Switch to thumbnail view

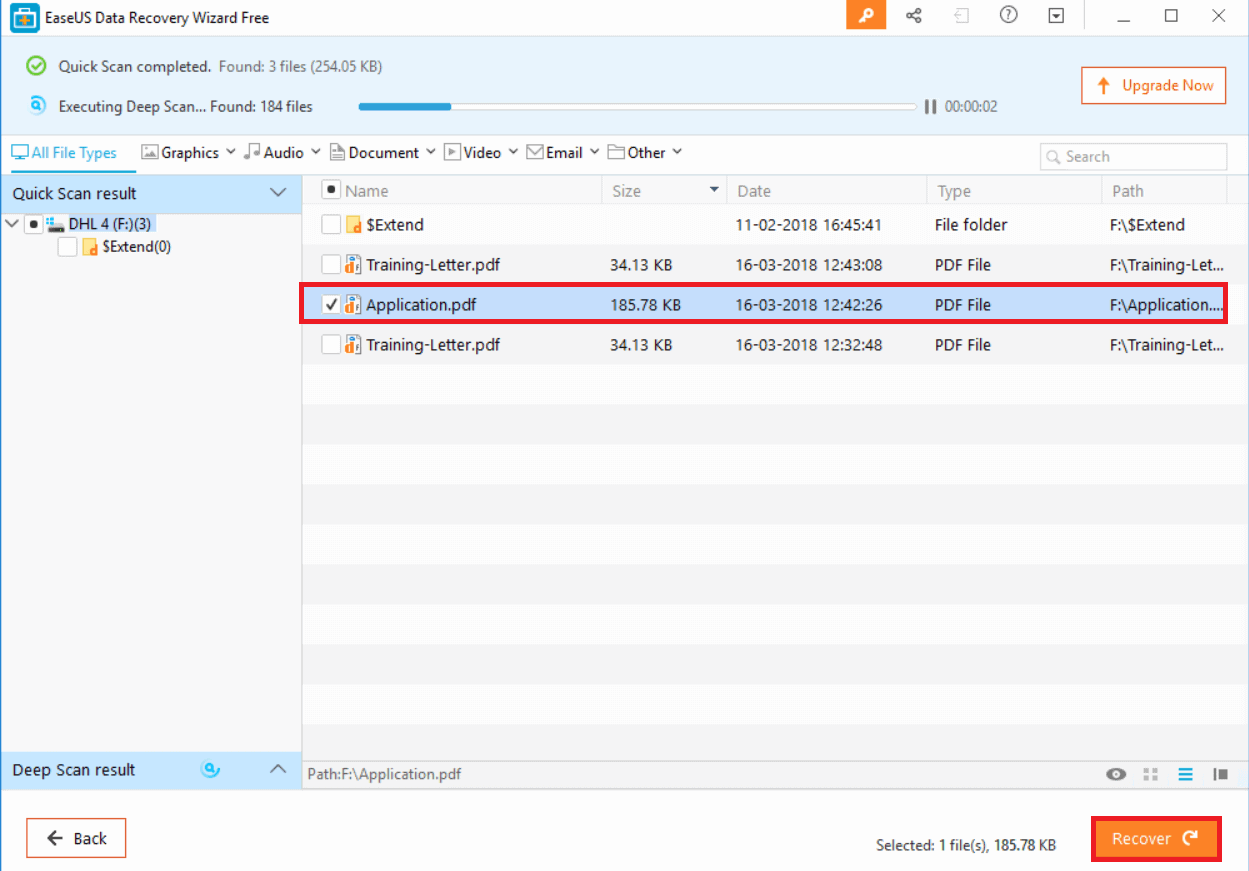tap(1150, 773)
